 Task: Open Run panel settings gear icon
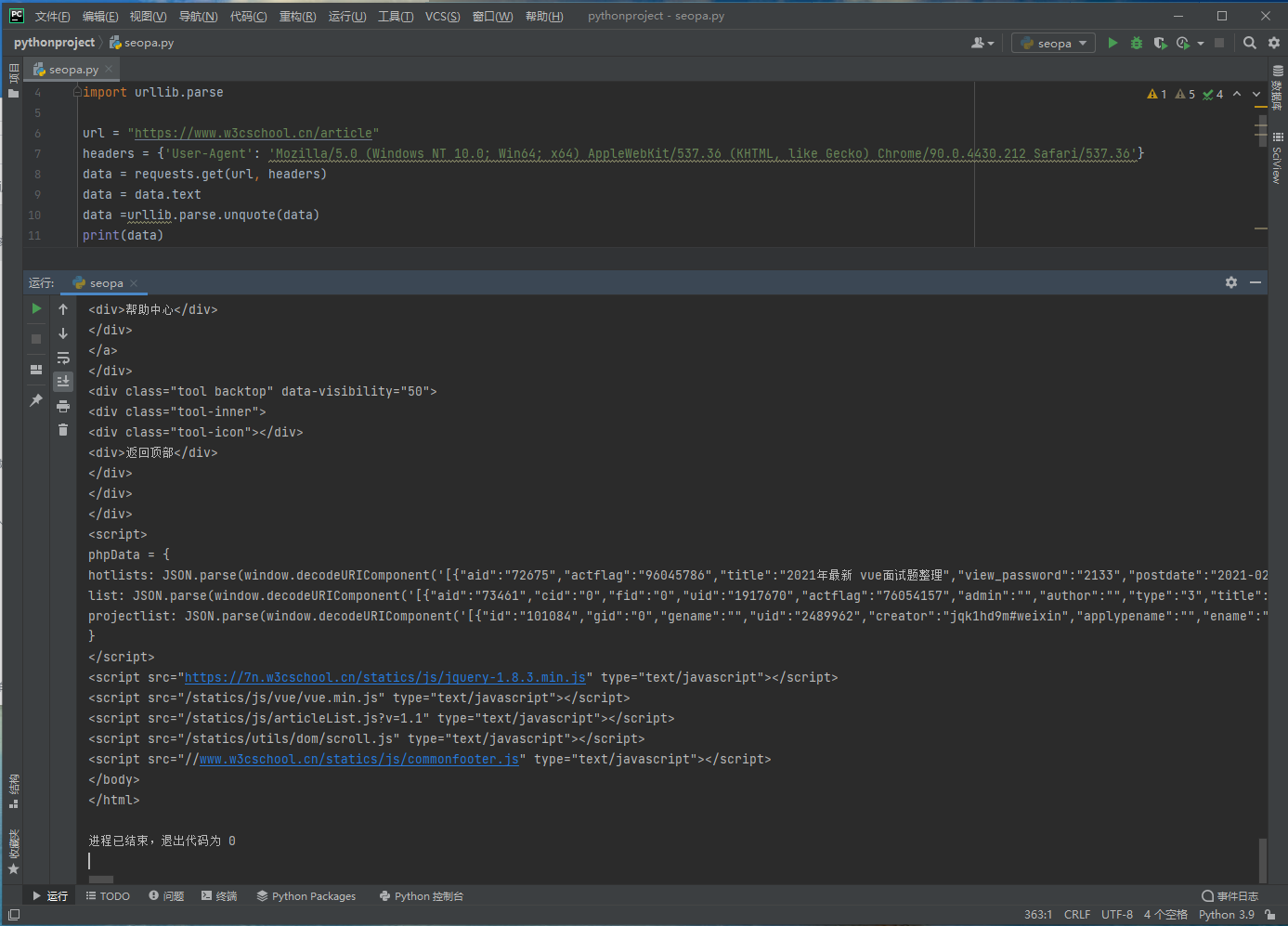(1231, 282)
